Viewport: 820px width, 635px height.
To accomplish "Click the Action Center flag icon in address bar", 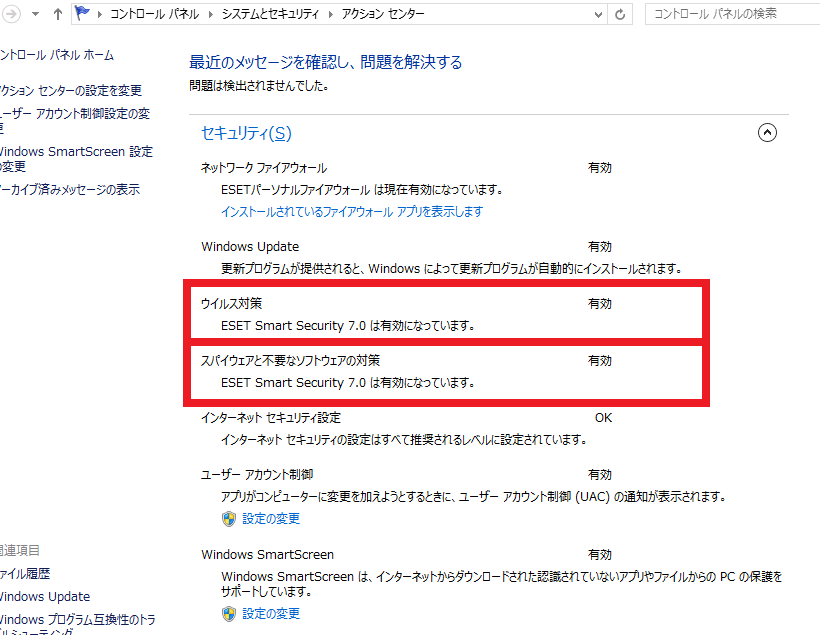I will pyautogui.click(x=83, y=15).
